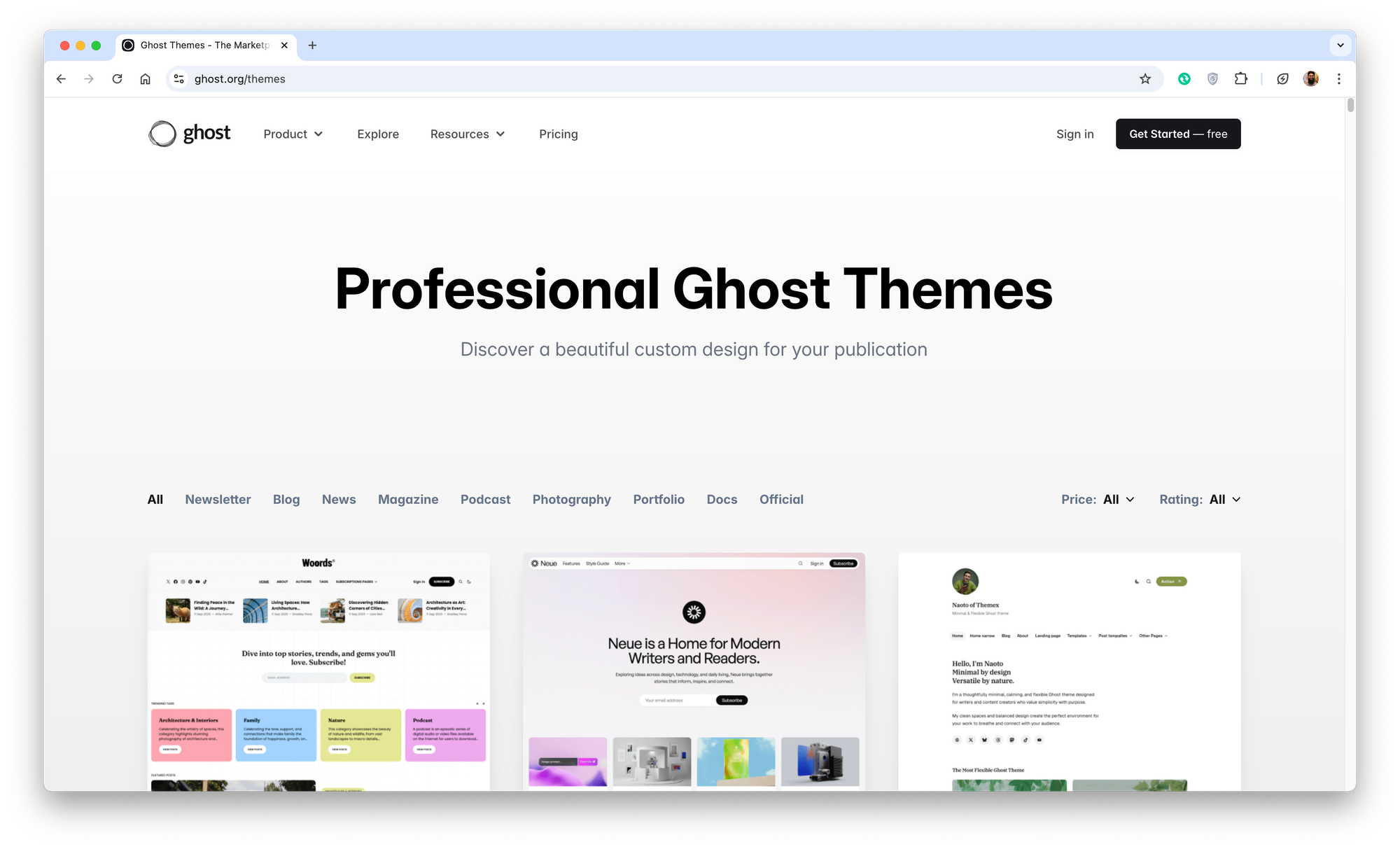Open the Extensions puzzle icon
This screenshot has height=849, width=1400.
(1241, 79)
